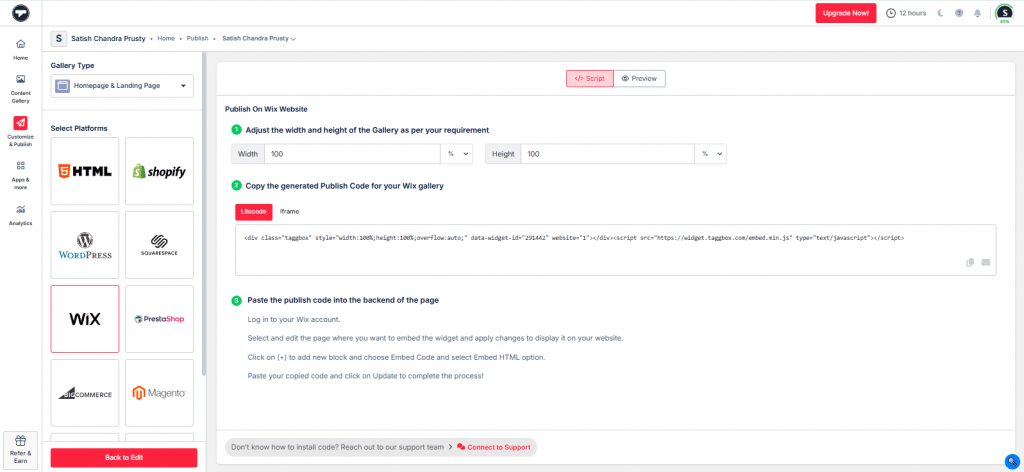Click 'Log in to your Wix account.' text
The width and height of the screenshot is (1024, 472).
pyautogui.click(x=294, y=320)
